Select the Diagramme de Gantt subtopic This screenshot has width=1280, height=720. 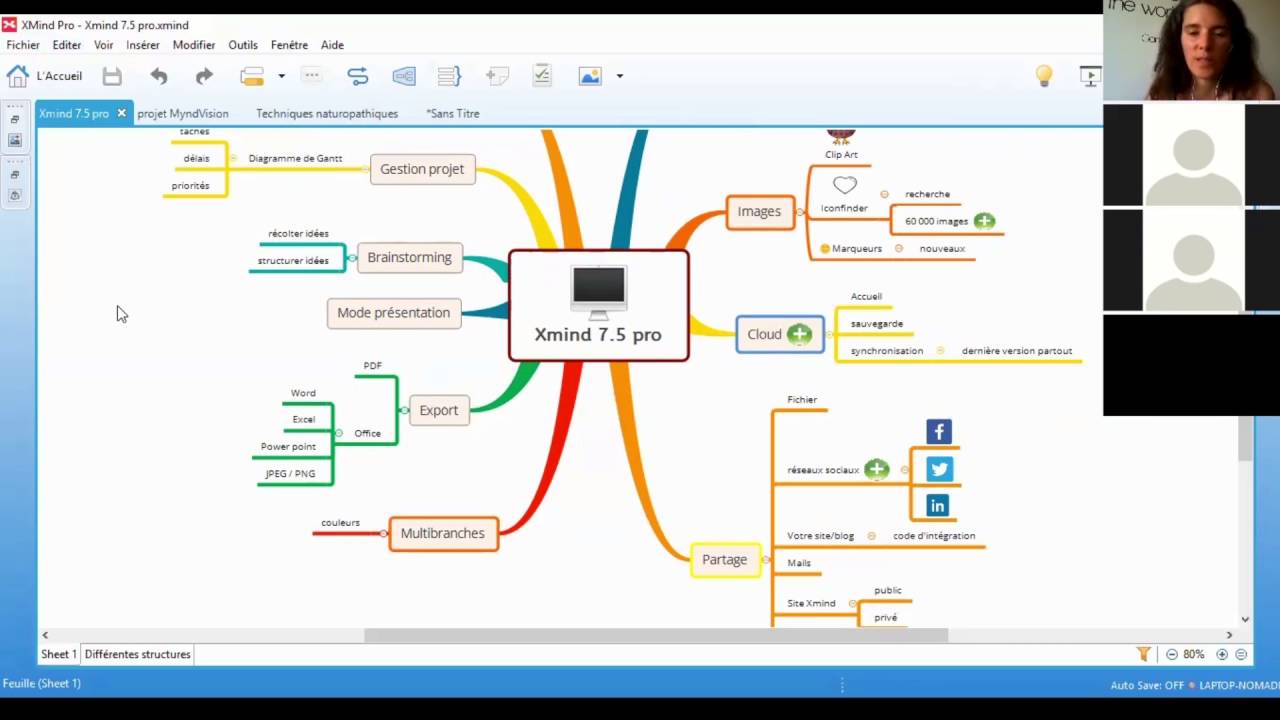tap(295, 158)
